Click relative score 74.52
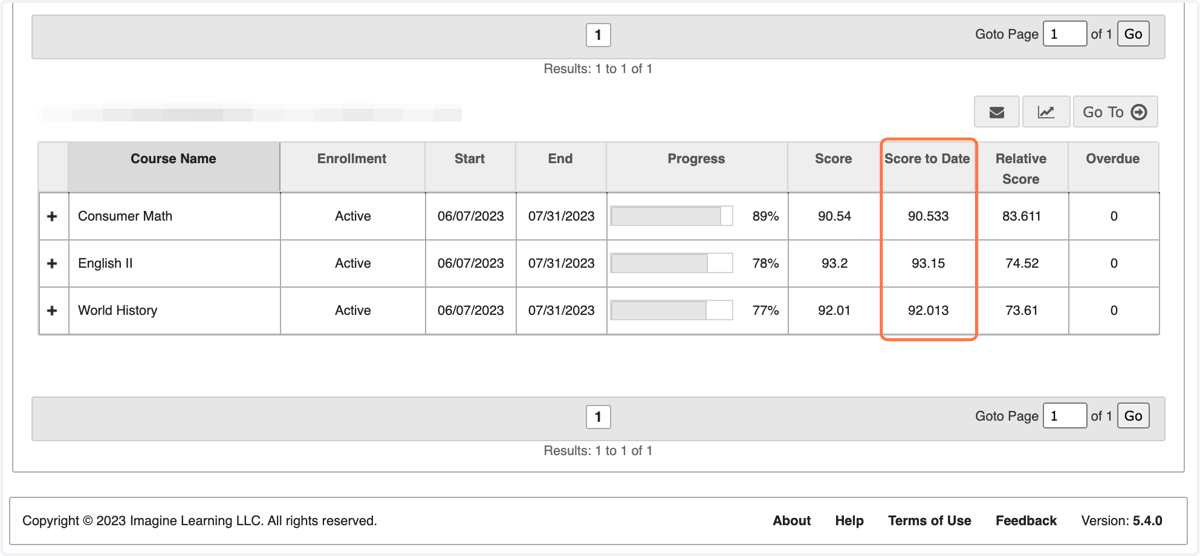Viewport: 1200px width, 556px height. pyautogui.click(x=1022, y=263)
